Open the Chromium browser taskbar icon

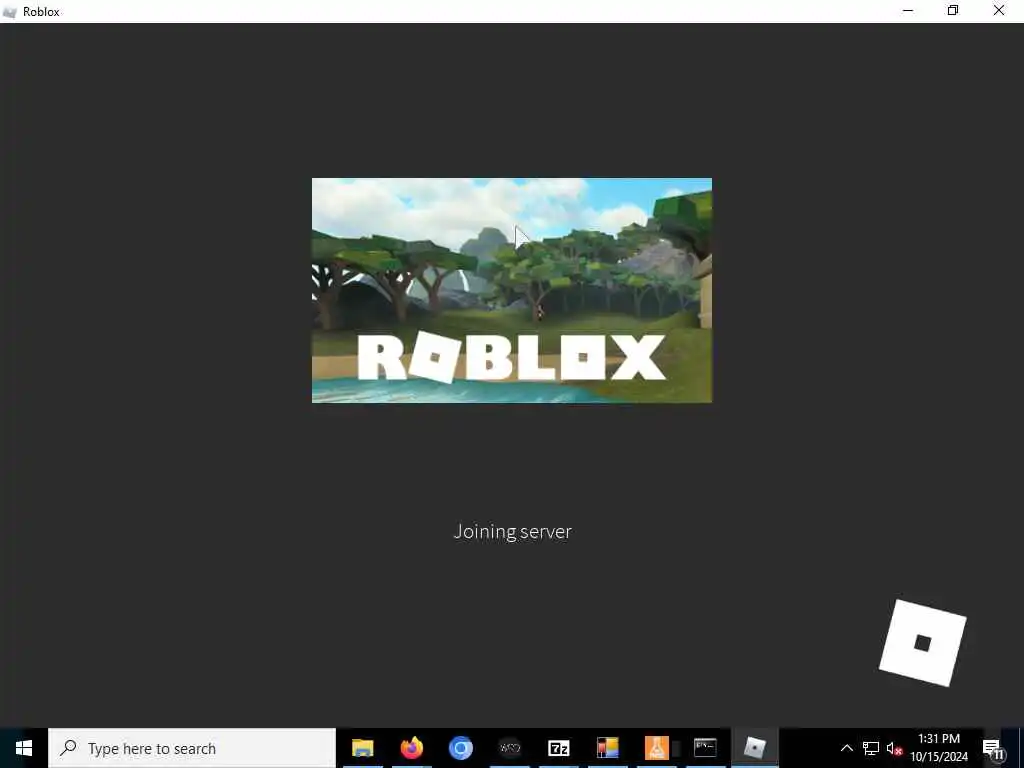click(460, 748)
